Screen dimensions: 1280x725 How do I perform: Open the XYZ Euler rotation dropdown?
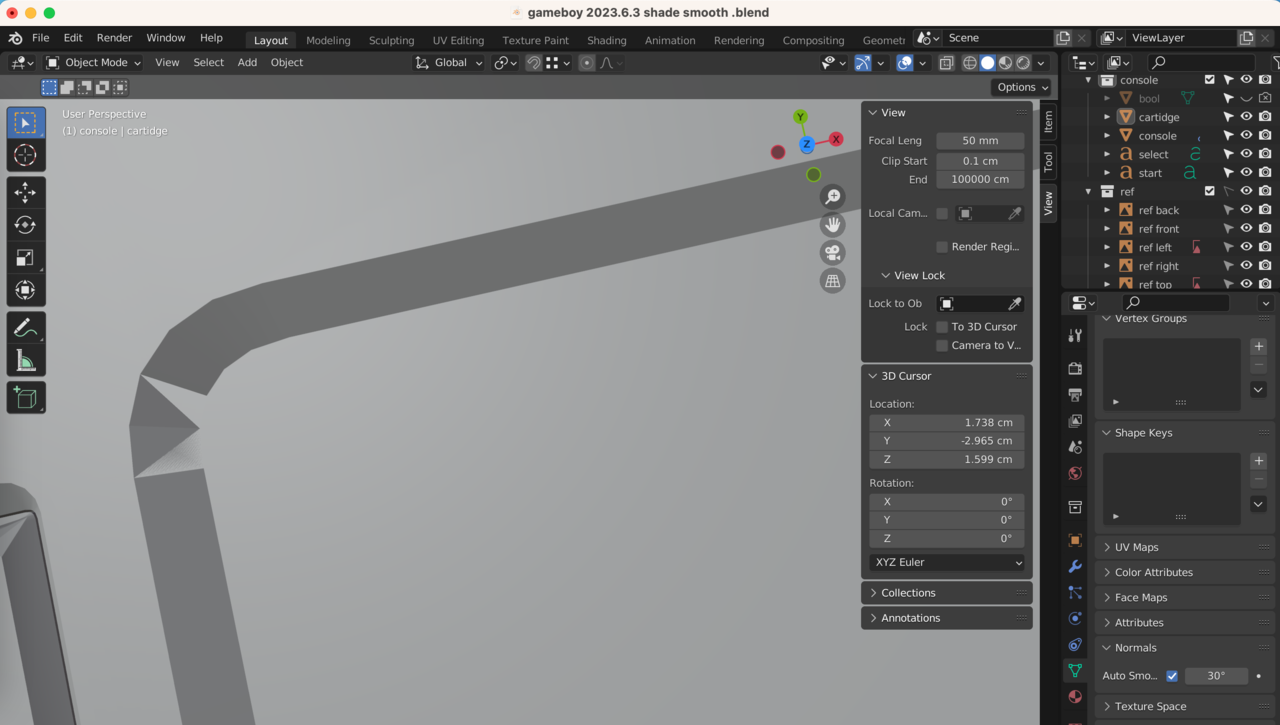946,562
